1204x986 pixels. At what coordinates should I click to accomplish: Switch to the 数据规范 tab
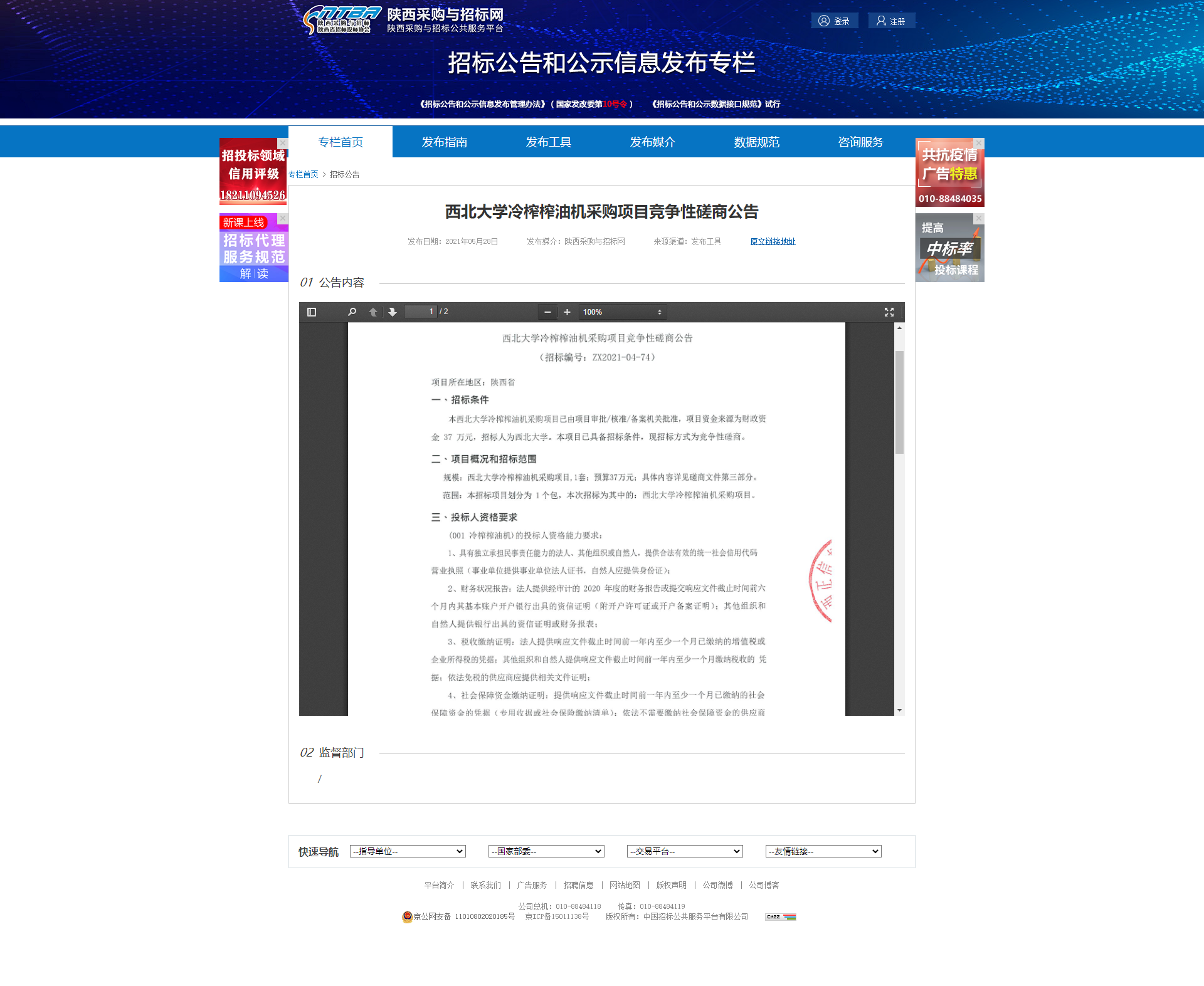756,142
